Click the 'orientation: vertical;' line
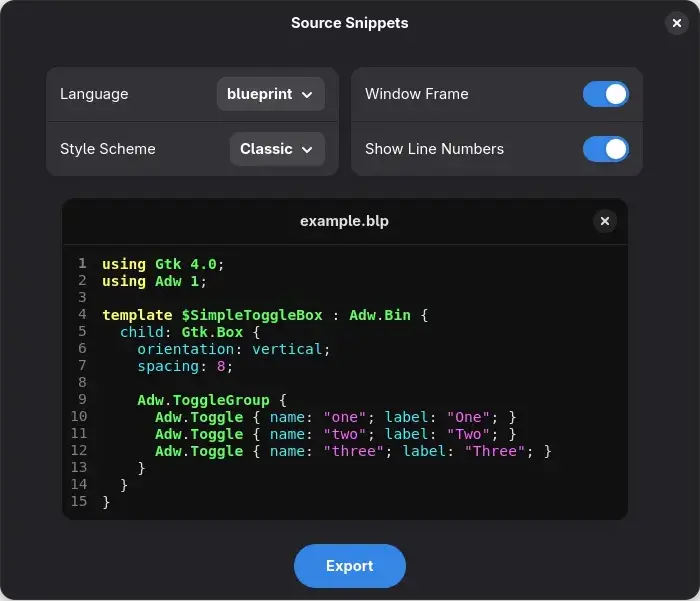The image size is (700, 601). (x=233, y=349)
